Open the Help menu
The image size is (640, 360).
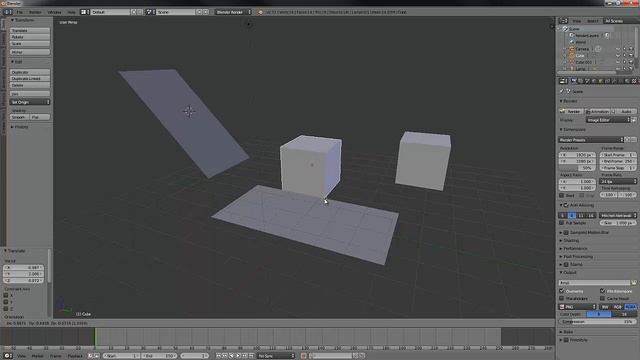71,12
